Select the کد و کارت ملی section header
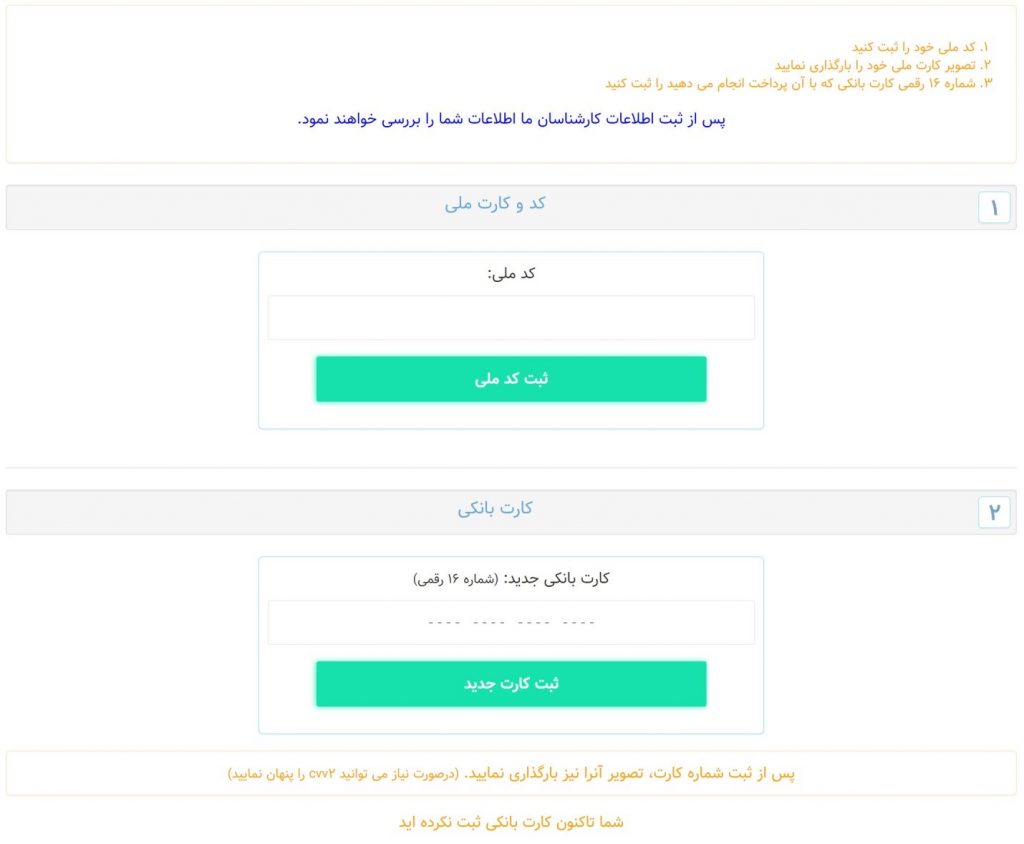 click(511, 207)
